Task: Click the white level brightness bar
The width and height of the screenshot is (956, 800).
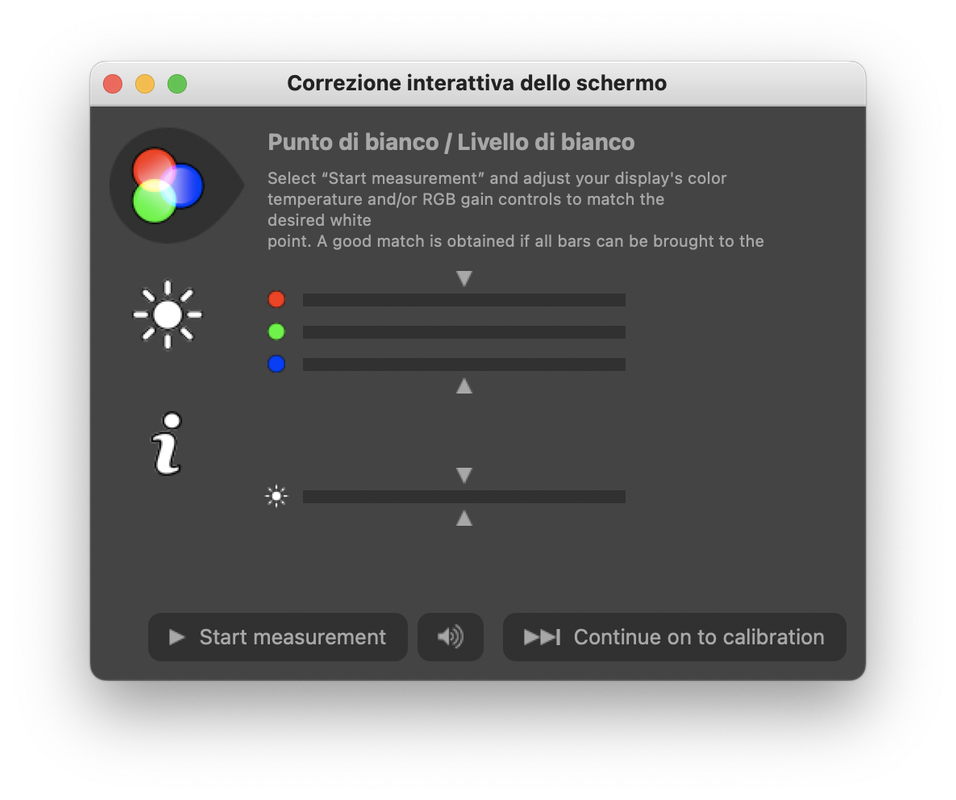Action: [x=464, y=497]
